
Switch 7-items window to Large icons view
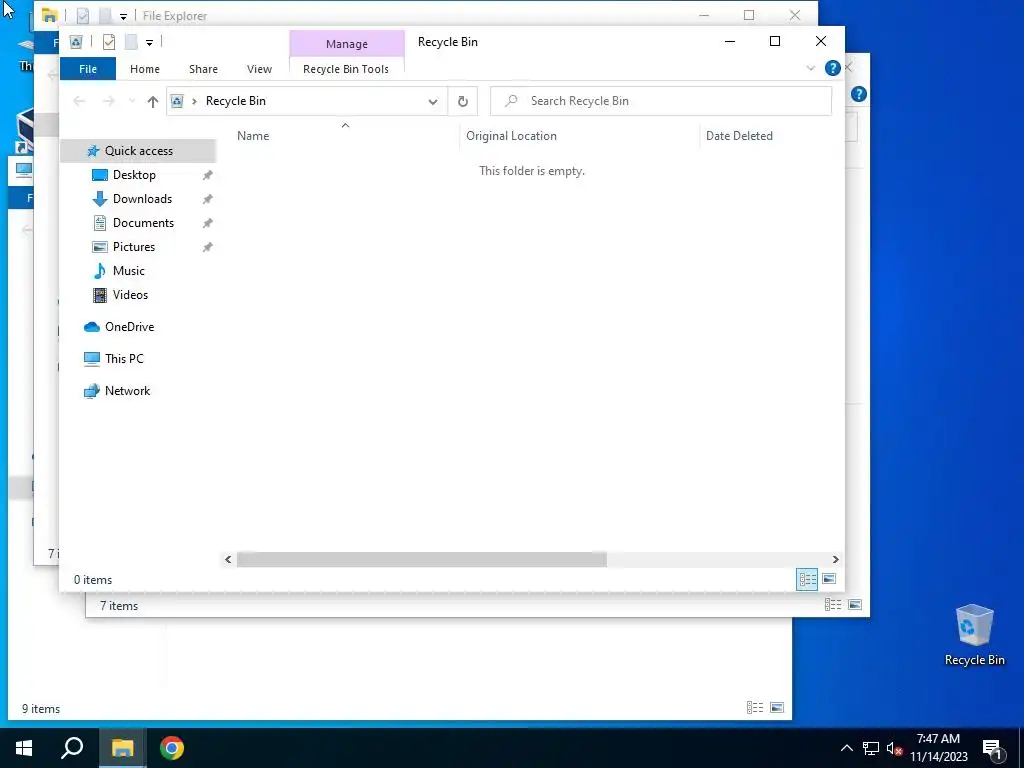(854, 605)
